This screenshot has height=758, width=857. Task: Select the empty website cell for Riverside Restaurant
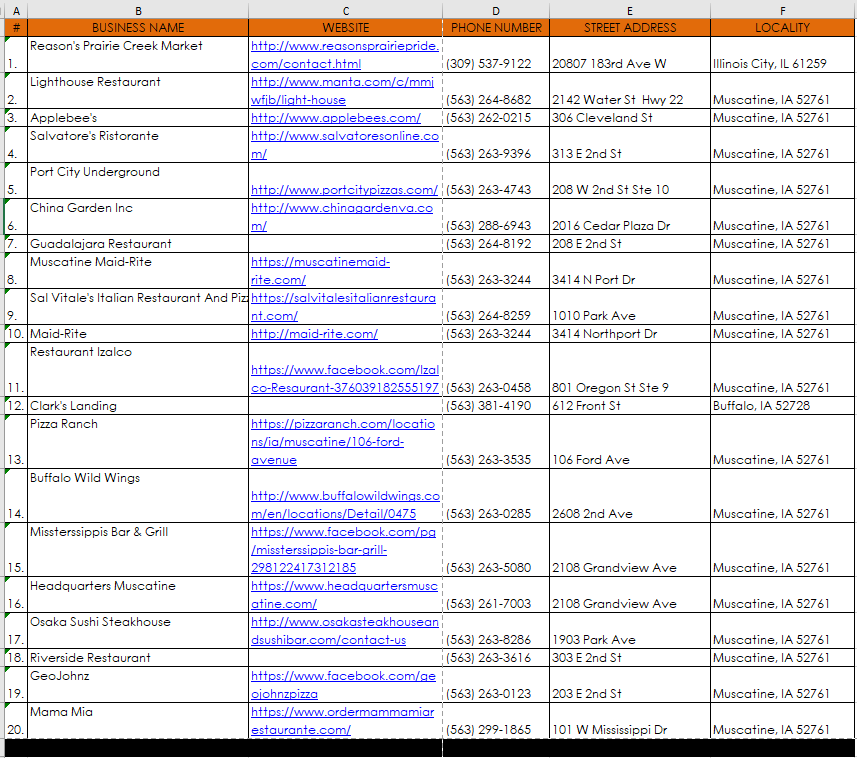click(x=345, y=657)
